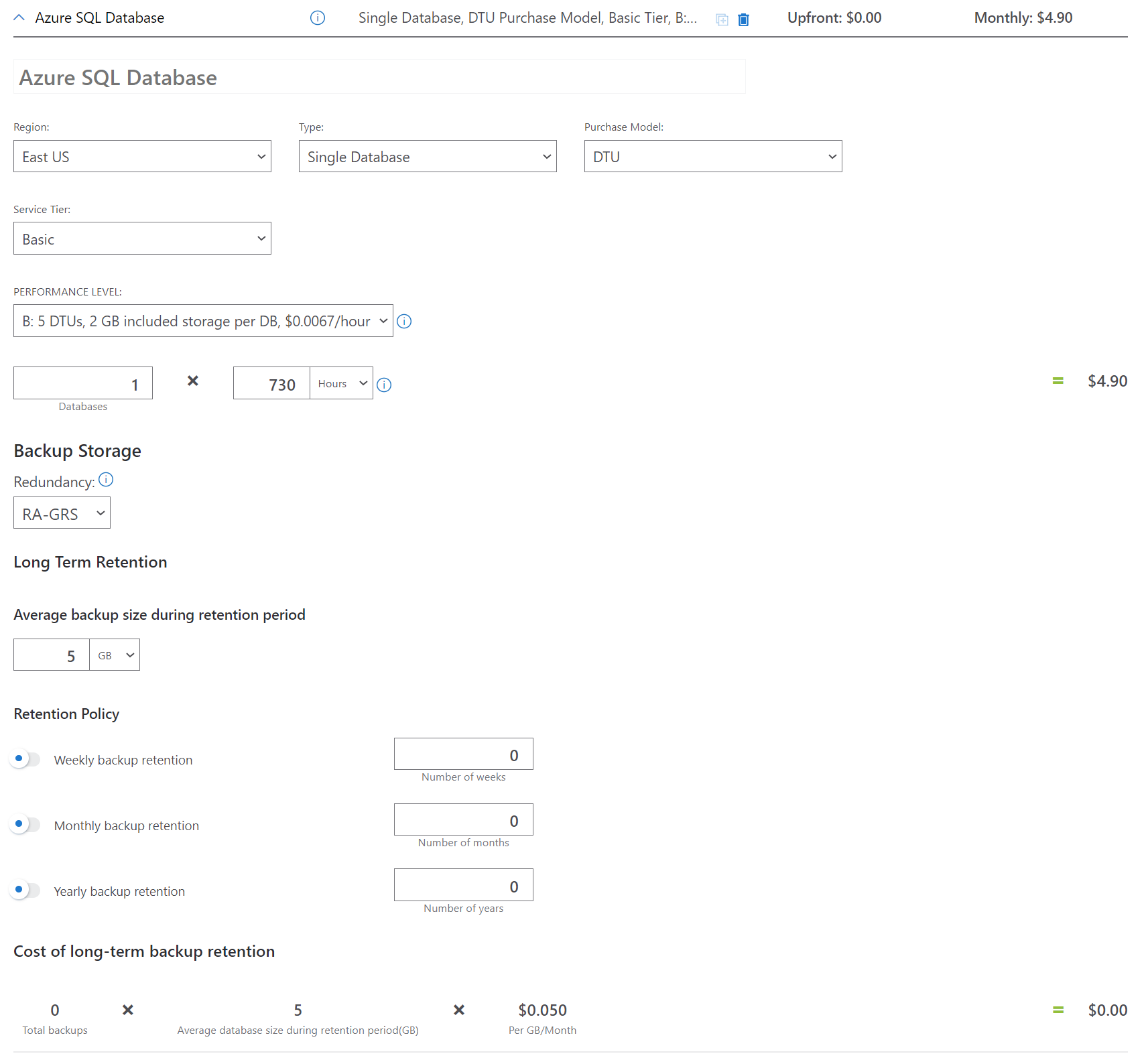Click the Number of years input
The width and height of the screenshot is (1148, 1062).
coord(464,885)
